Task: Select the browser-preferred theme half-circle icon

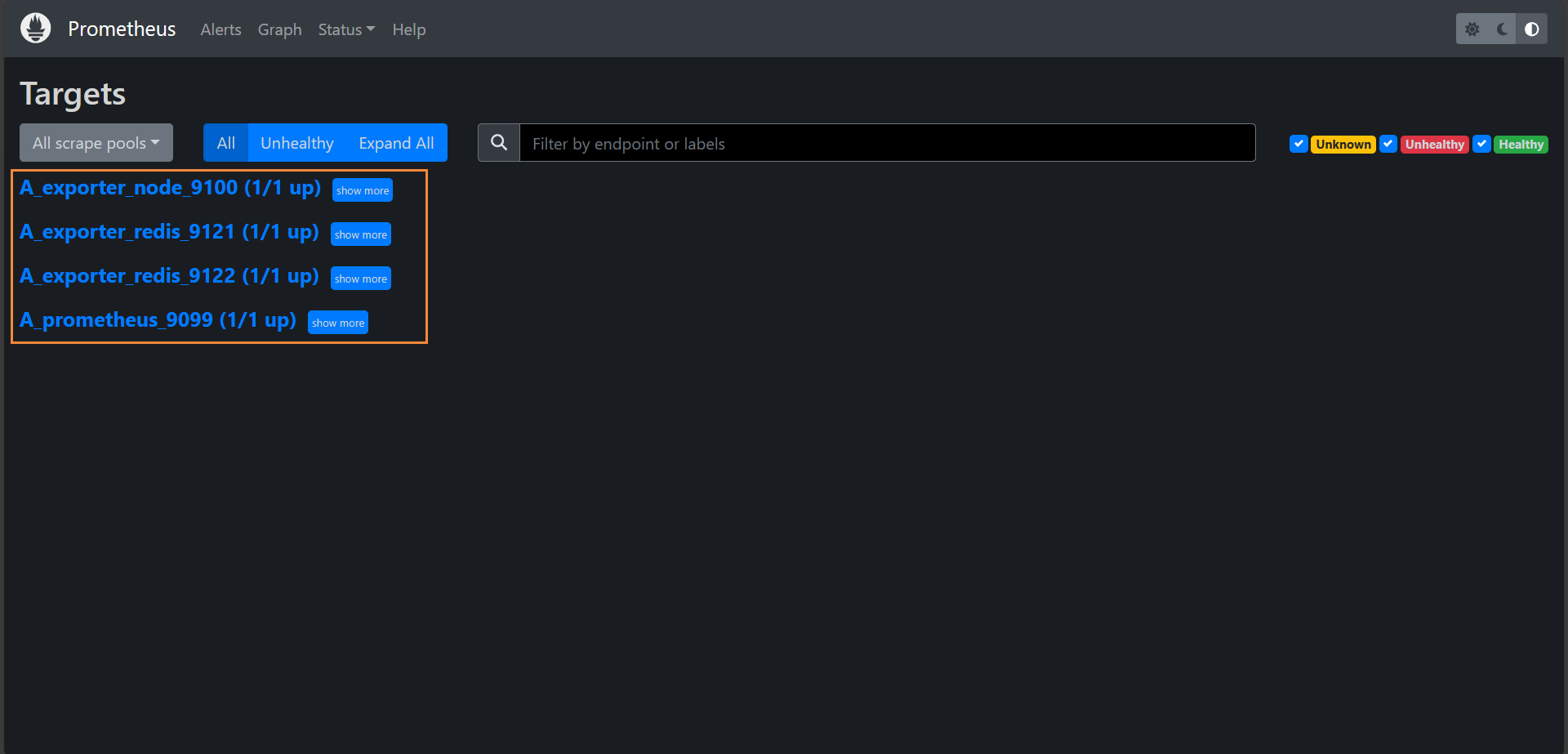Action: 1532,29
